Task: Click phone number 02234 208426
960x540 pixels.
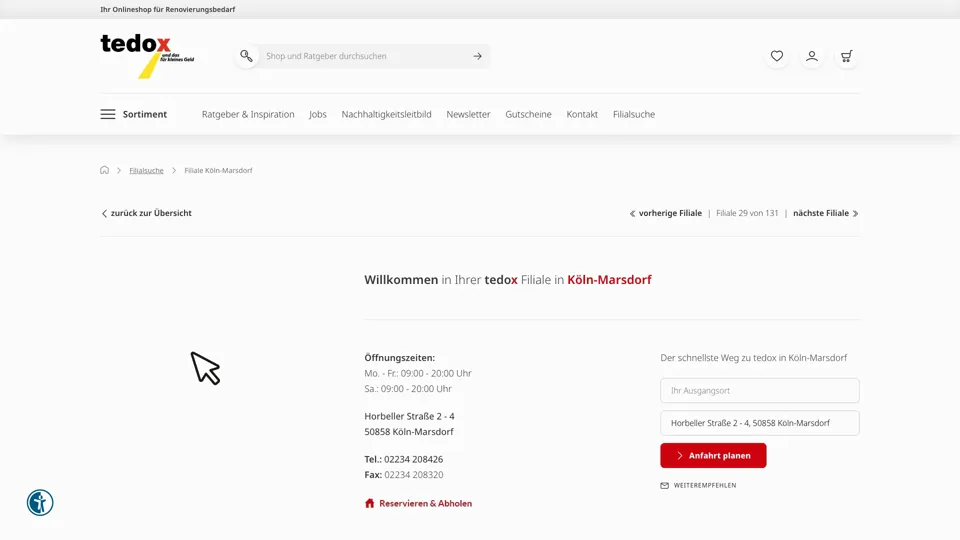Action: (x=413, y=459)
